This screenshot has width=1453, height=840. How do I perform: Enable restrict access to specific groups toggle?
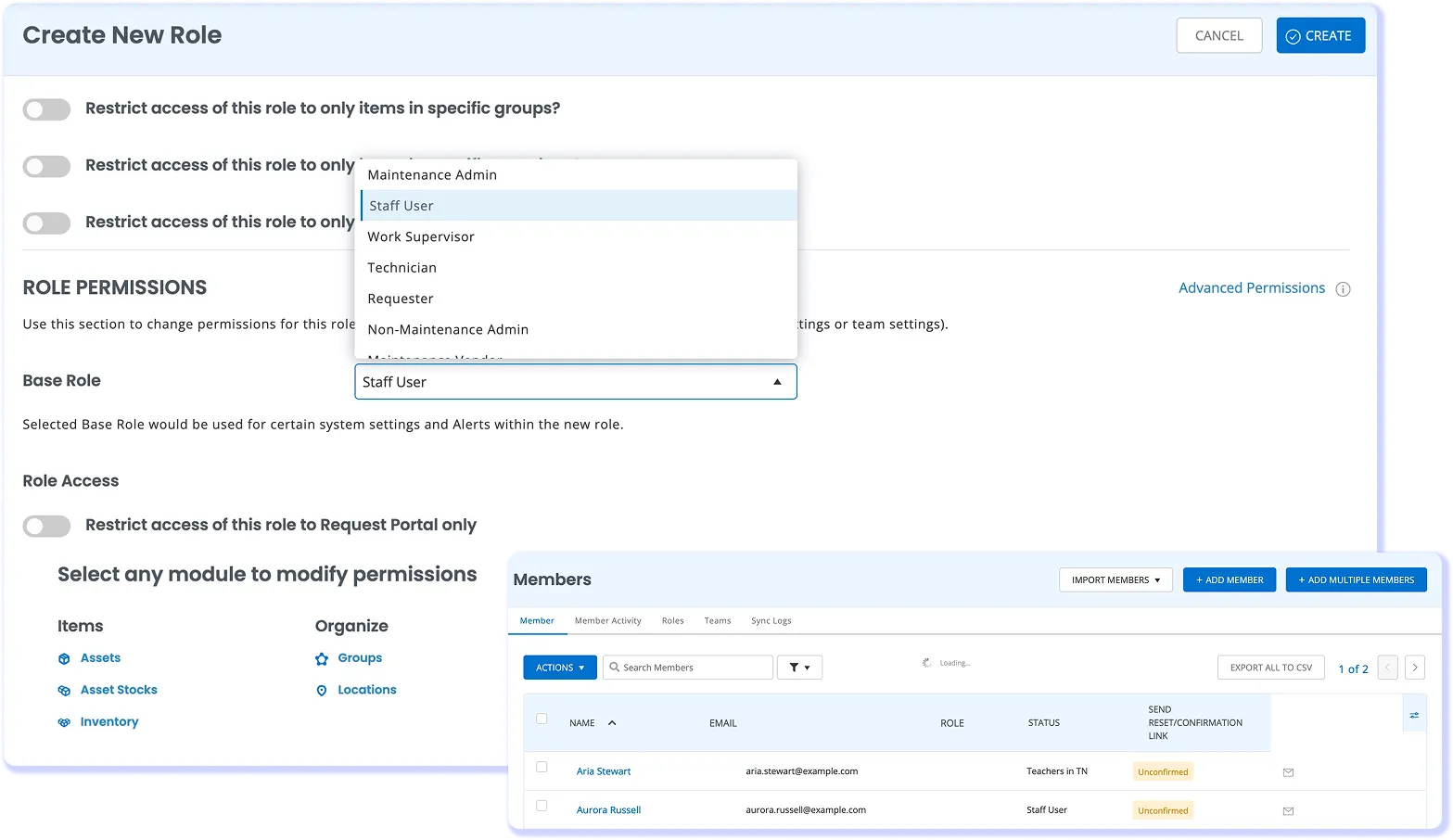pos(46,110)
